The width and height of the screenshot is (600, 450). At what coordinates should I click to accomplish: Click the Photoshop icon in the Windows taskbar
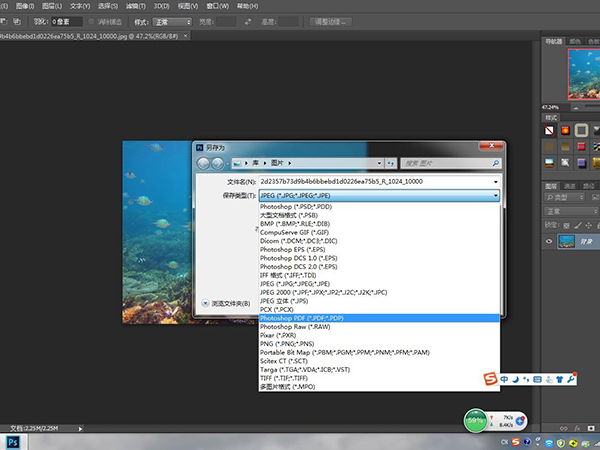[x=15, y=440]
